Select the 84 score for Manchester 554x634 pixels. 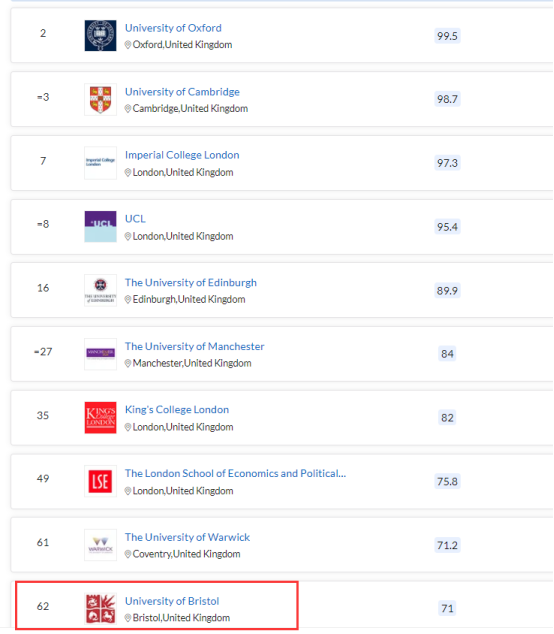tap(447, 354)
